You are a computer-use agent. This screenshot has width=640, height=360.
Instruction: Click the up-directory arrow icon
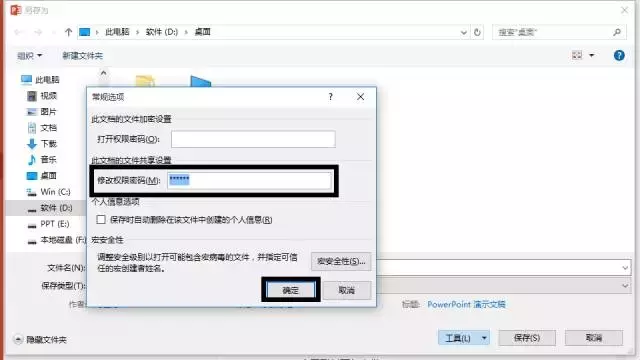pyautogui.click(x=68, y=32)
